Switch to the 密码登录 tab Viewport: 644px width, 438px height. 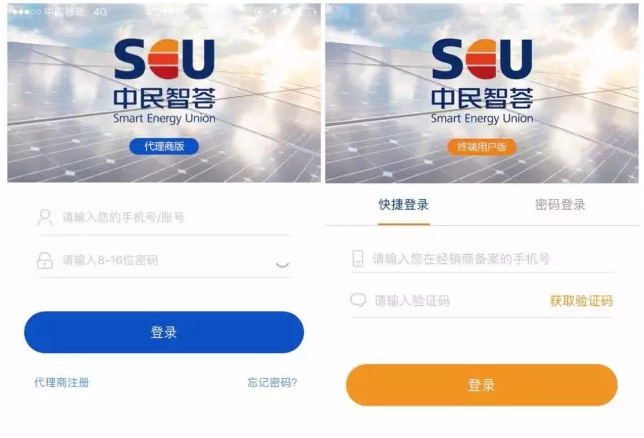560,205
